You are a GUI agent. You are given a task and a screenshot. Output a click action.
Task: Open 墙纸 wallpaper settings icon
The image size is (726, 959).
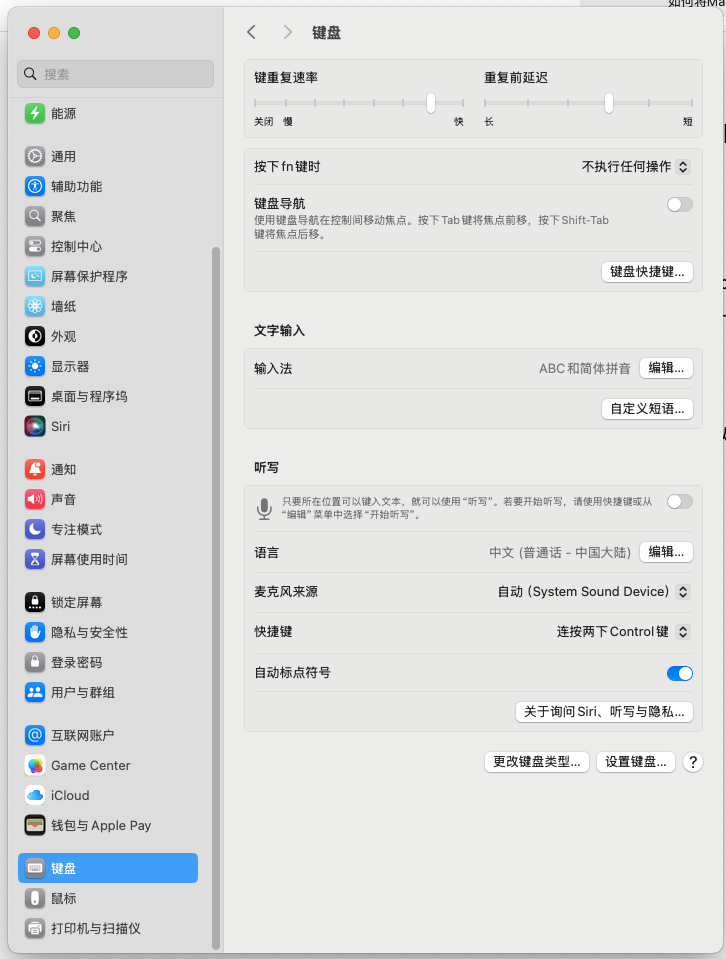click(35, 306)
